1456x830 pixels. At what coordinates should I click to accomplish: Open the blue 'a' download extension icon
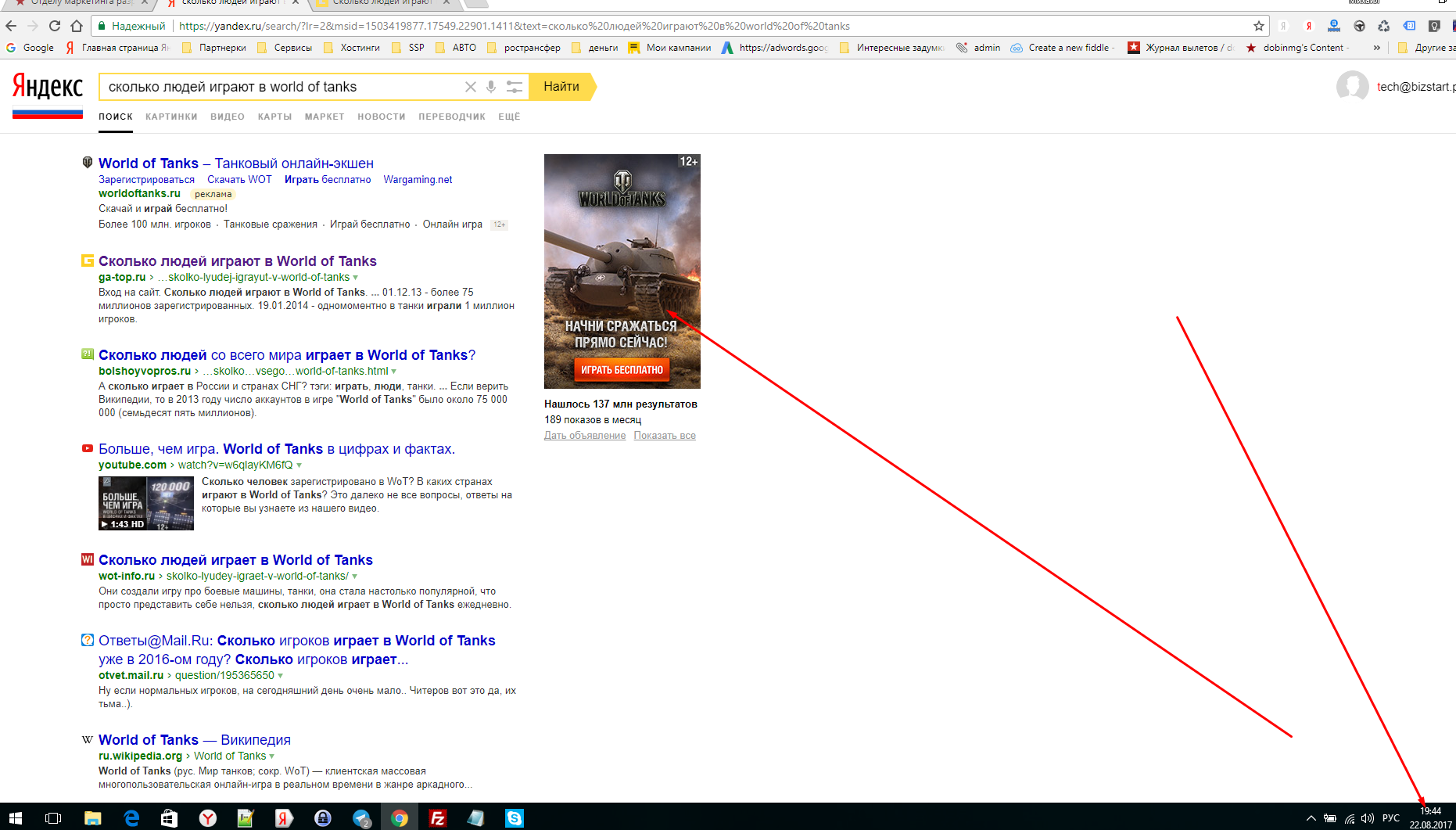coord(1334,26)
